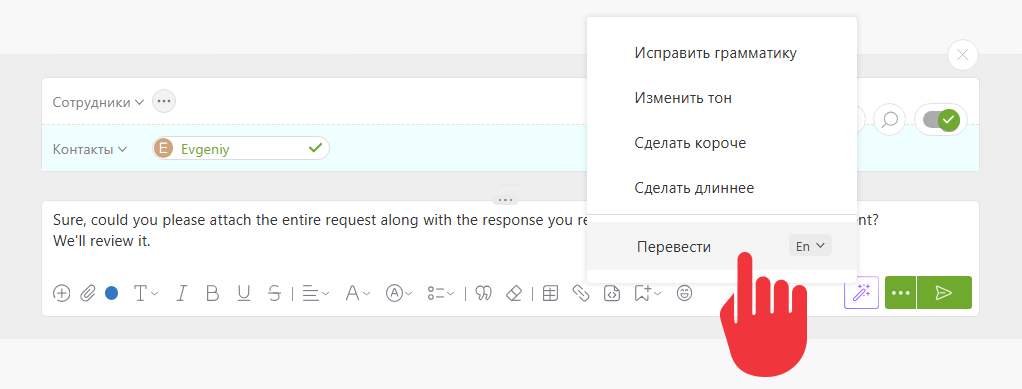Image resolution: width=1022 pixels, height=389 pixels.
Task: Clear formatting with the eraser icon
Action: click(x=514, y=293)
